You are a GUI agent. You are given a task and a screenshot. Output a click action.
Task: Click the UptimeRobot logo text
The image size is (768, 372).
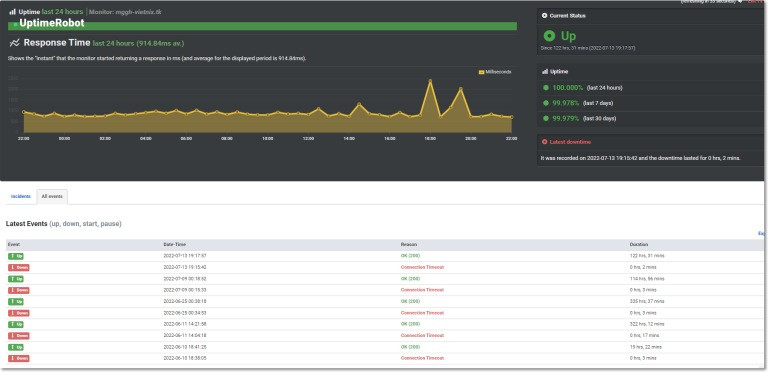pyautogui.click(x=51, y=23)
